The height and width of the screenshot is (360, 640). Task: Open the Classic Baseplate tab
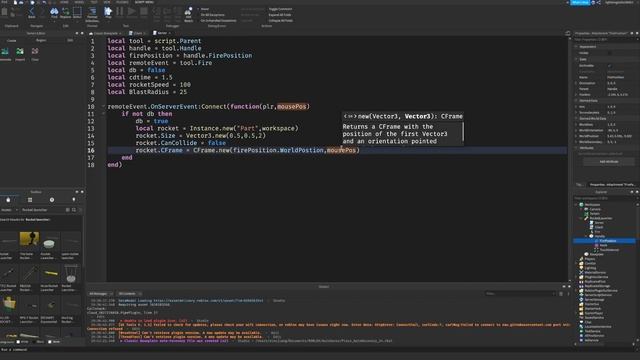pyautogui.click(x=105, y=33)
